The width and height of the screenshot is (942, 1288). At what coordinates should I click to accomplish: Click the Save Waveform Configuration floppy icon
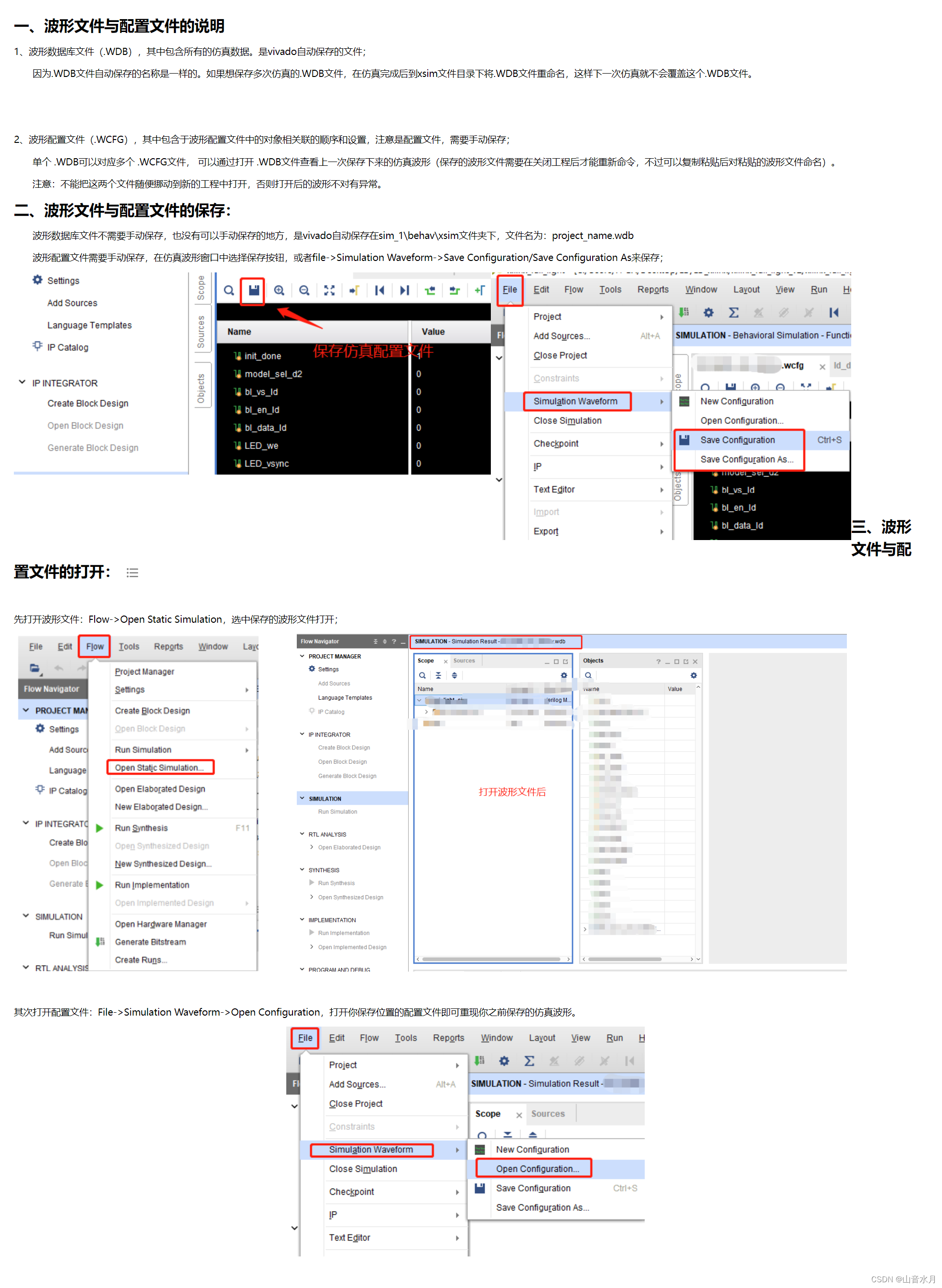[x=254, y=290]
